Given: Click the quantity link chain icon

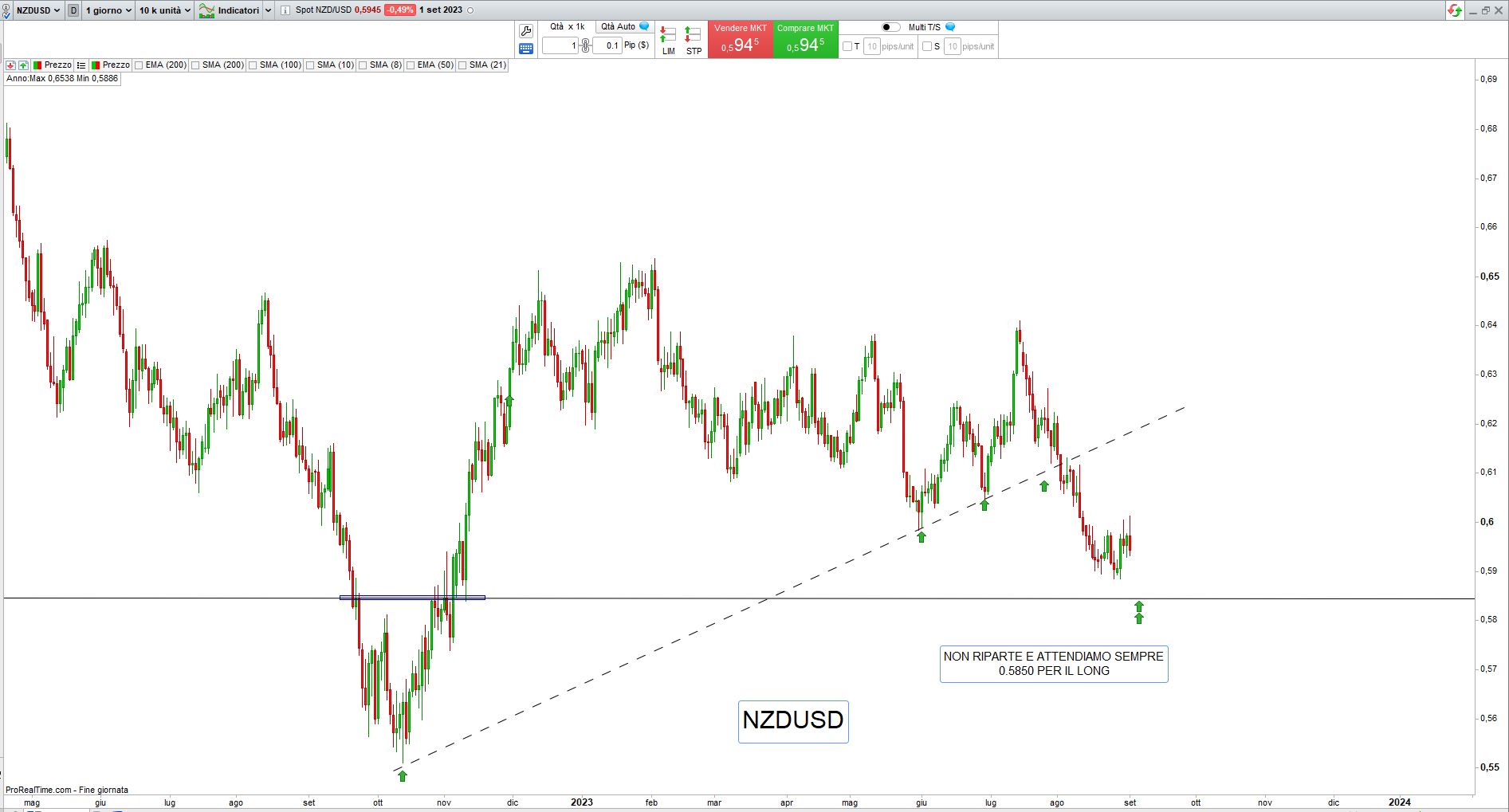Looking at the screenshot, I should (585, 45).
